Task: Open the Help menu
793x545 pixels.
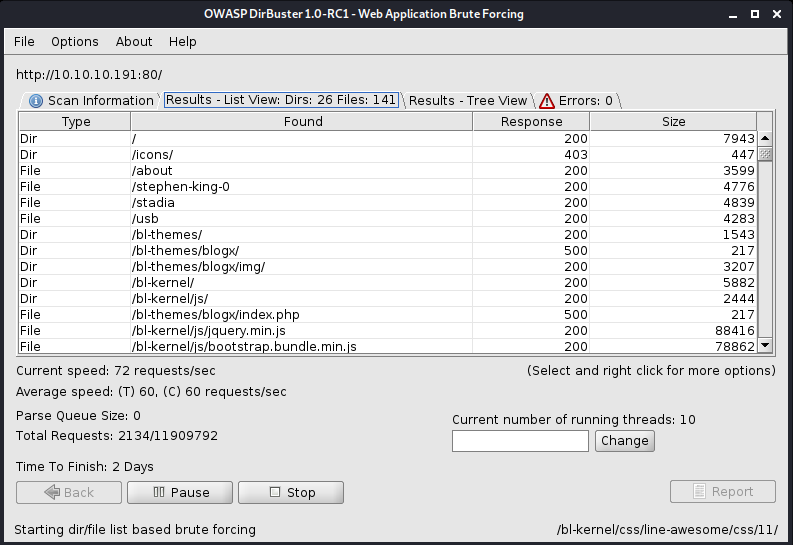Action: pyautogui.click(x=182, y=41)
